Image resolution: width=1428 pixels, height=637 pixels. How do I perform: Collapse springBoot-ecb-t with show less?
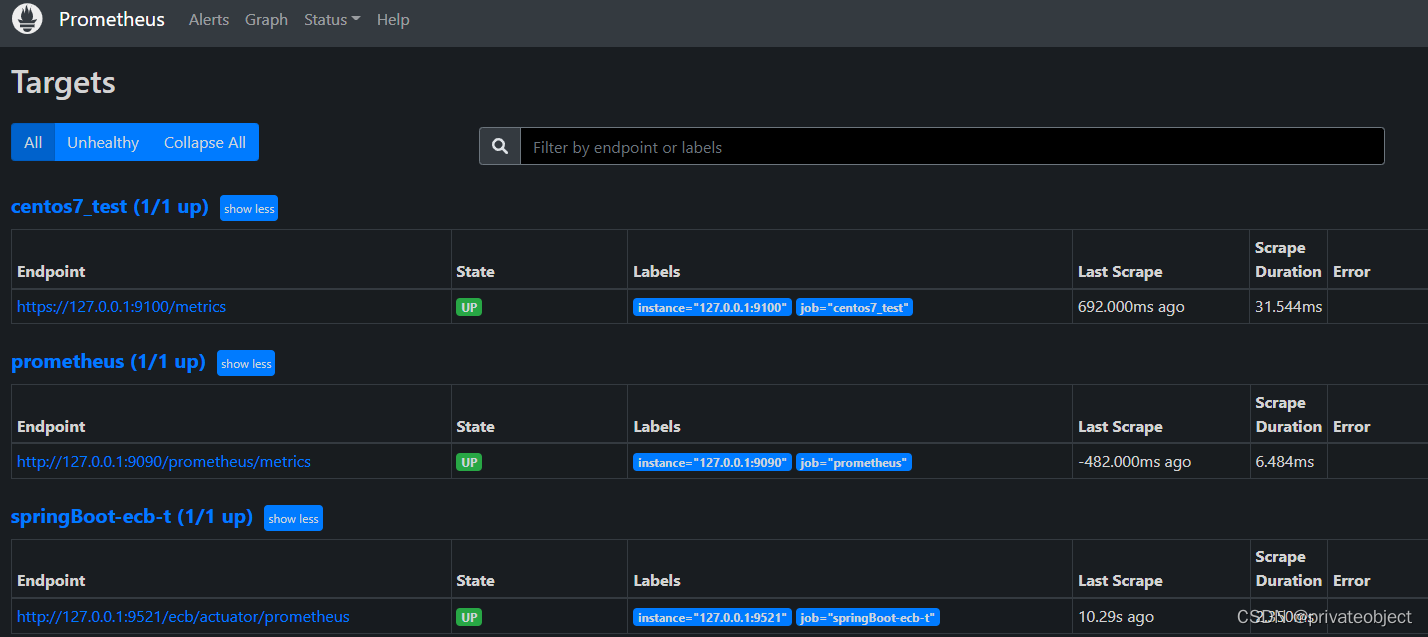294,518
